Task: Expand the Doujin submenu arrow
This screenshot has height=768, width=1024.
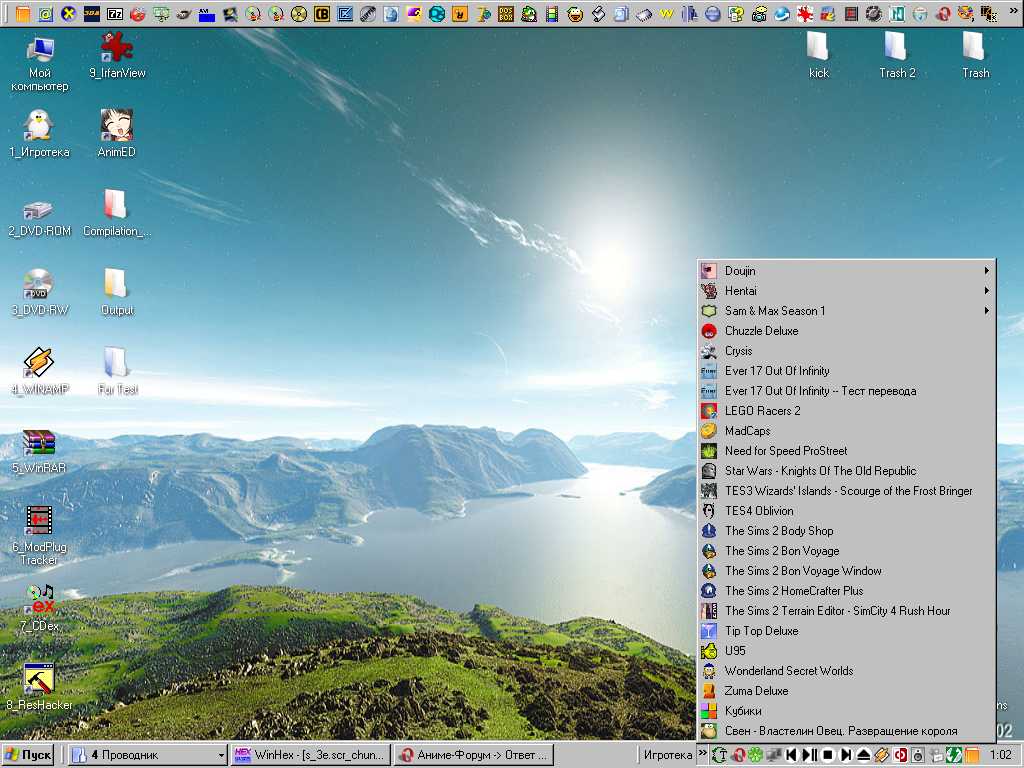Action: [986, 270]
